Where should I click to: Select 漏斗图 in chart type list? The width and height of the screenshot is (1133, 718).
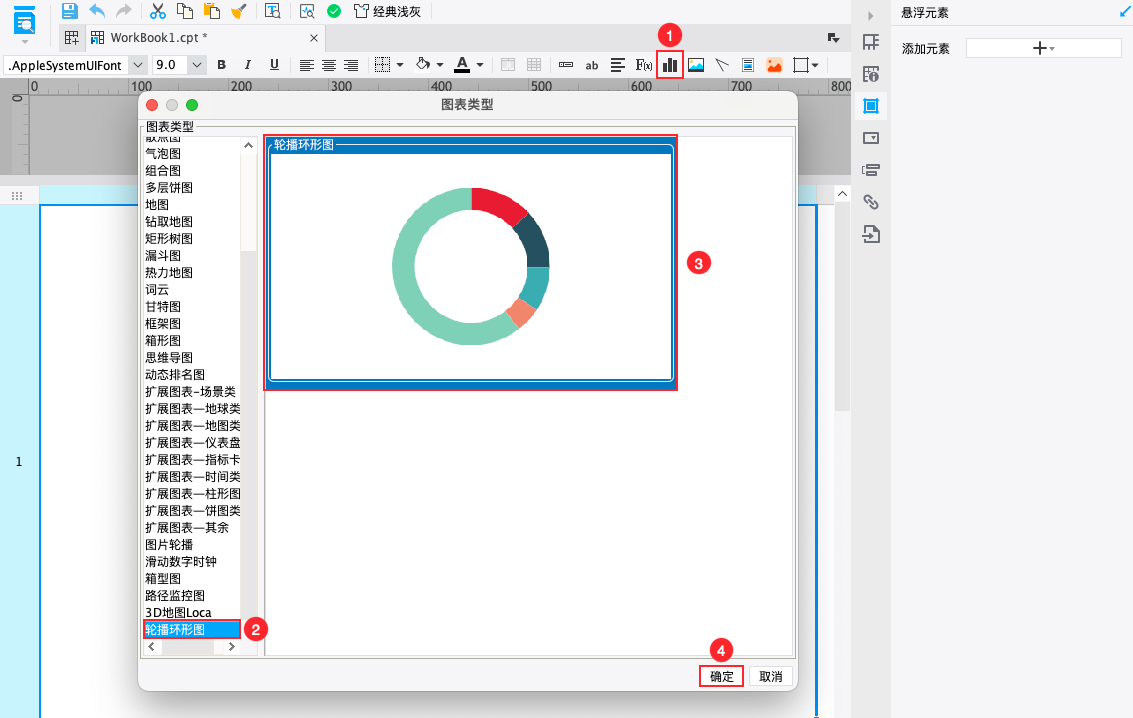pos(163,256)
